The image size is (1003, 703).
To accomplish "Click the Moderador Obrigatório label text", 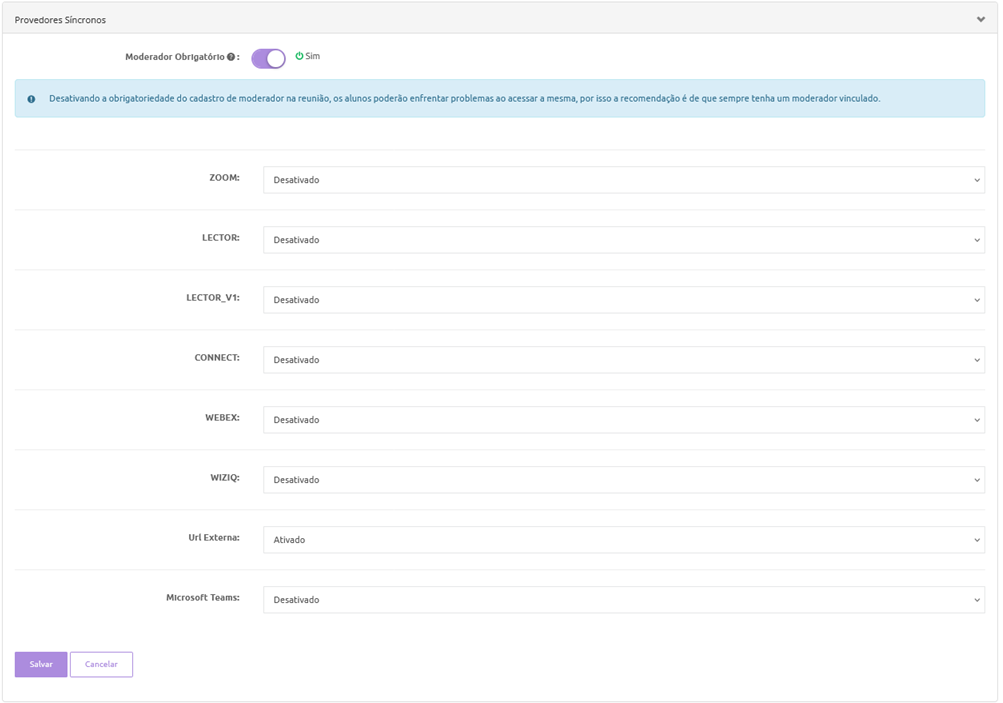I will 174,58.
